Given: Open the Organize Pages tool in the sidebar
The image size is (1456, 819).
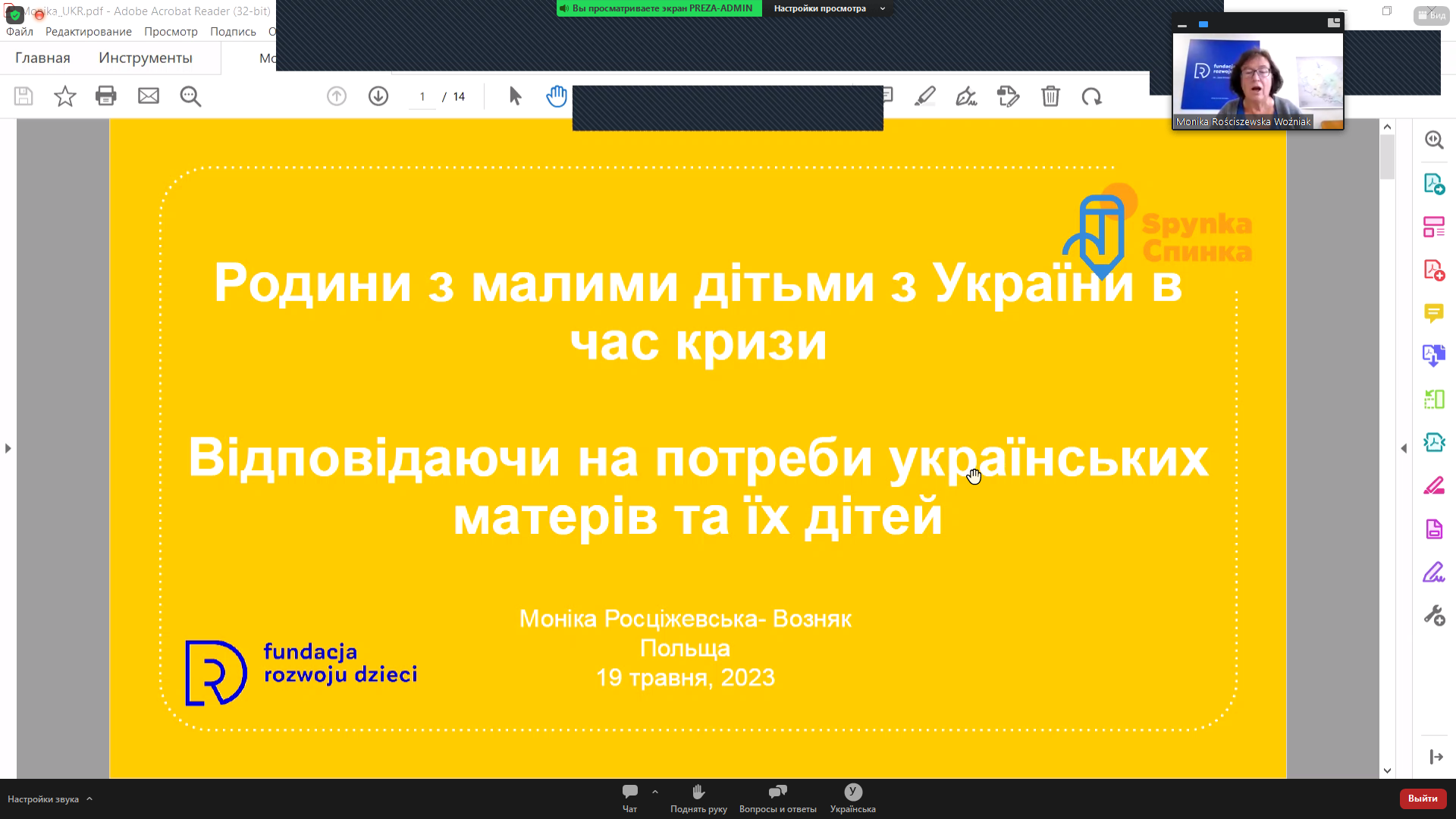Looking at the screenshot, I should [1434, 225].
